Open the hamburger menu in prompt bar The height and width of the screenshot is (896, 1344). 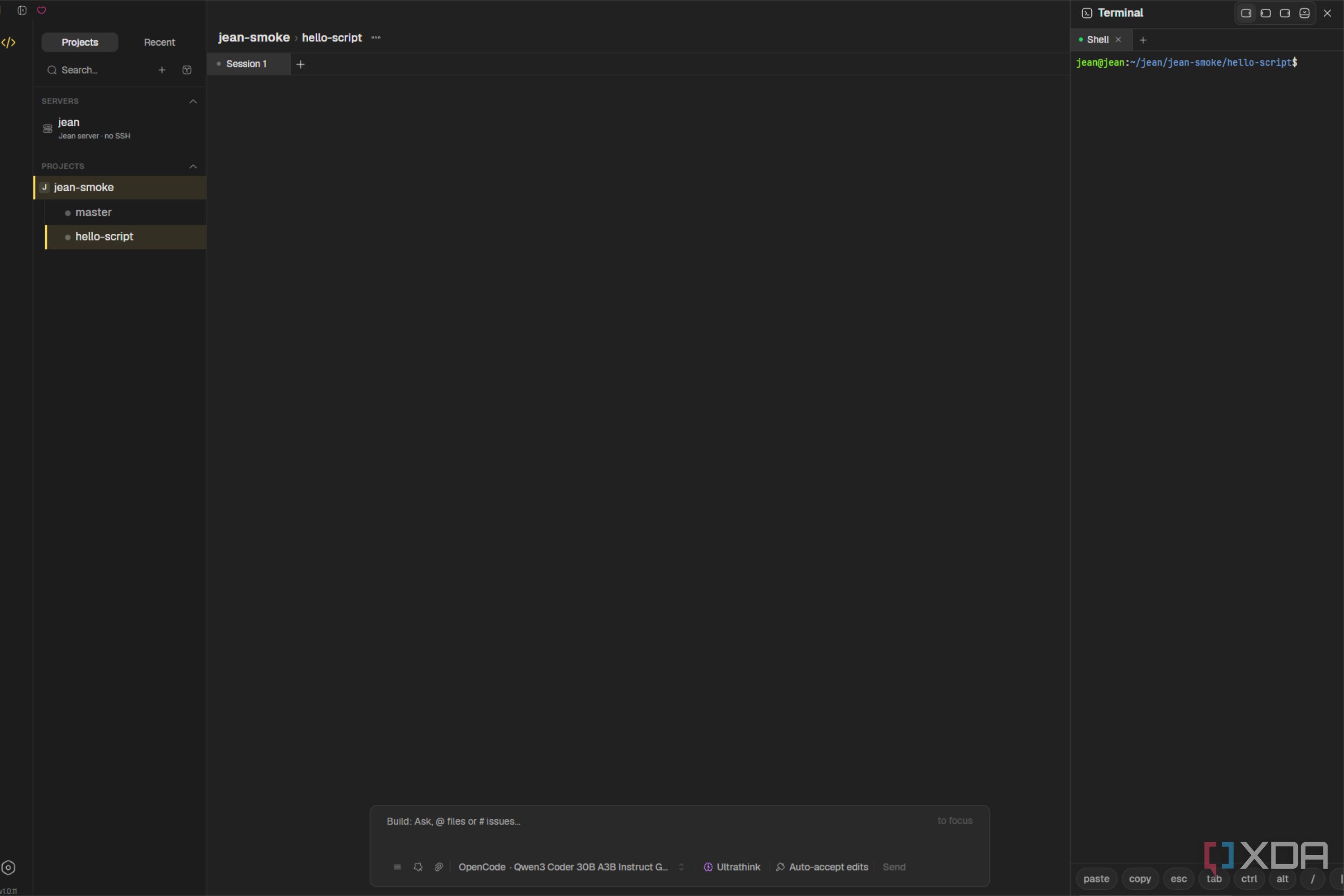(x=397, y=867)
